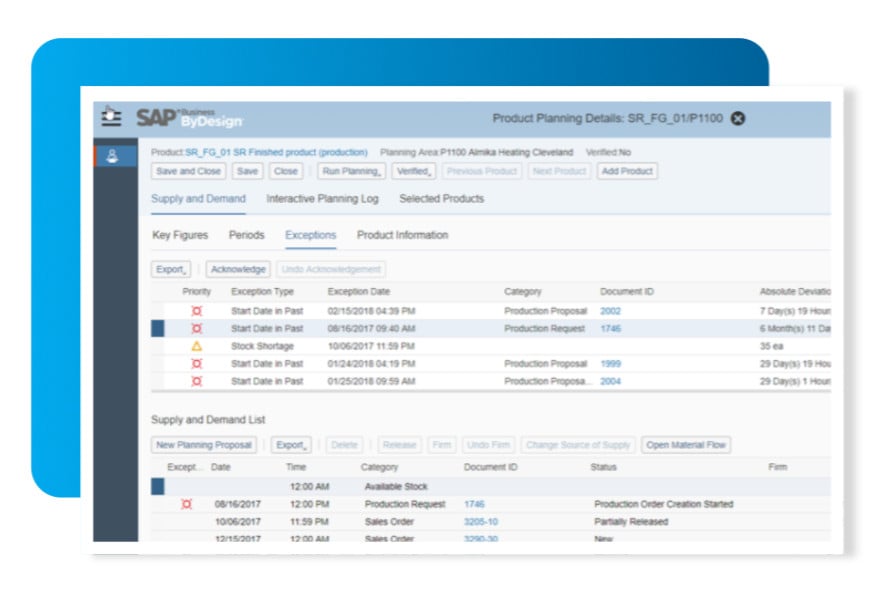
Task: Select the '35 ea' deviation cell
Action: pos(771,346)
